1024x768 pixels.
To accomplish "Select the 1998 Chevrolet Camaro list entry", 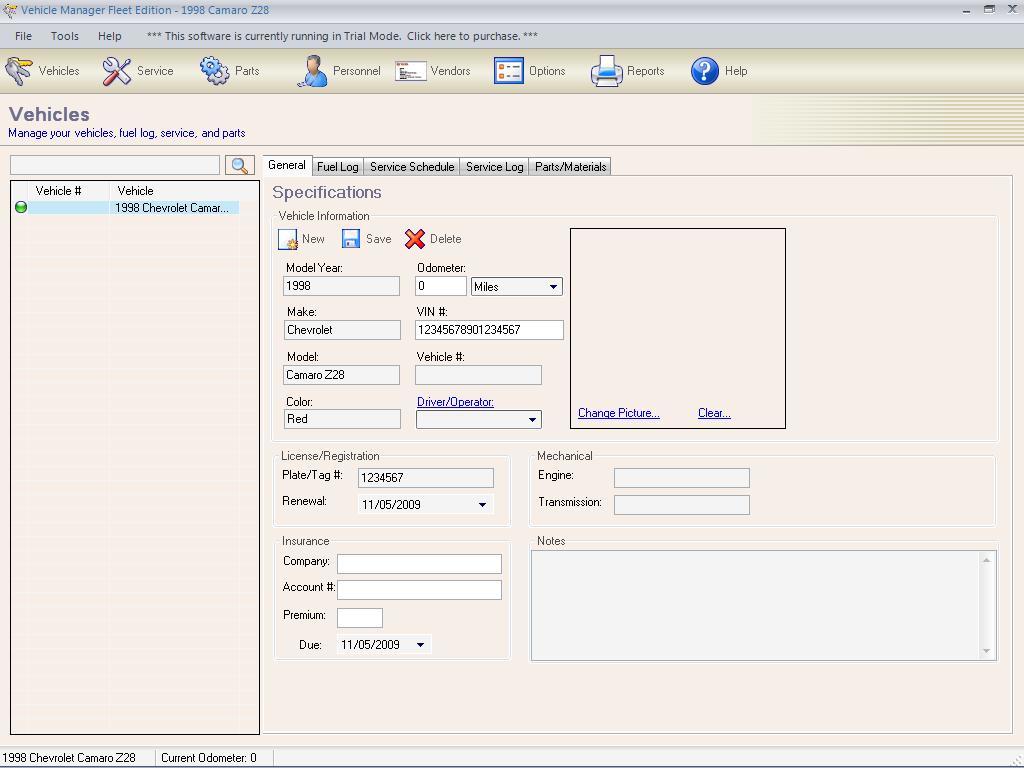I will click(174, 208).
